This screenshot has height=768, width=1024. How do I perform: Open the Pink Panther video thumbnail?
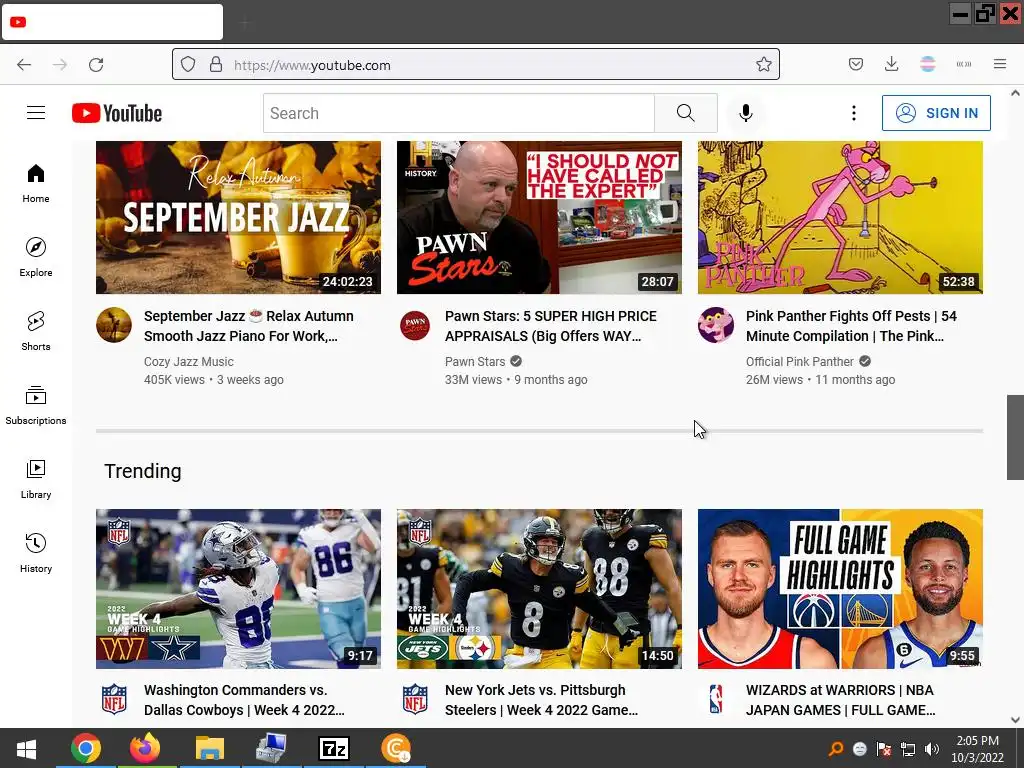(x=840, y=217)
